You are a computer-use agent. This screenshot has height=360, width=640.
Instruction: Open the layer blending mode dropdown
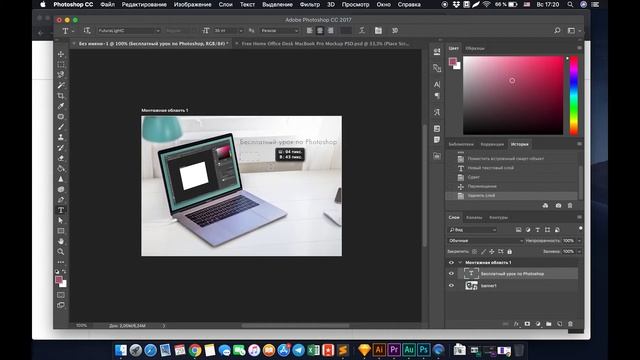[x=486, y=241]
